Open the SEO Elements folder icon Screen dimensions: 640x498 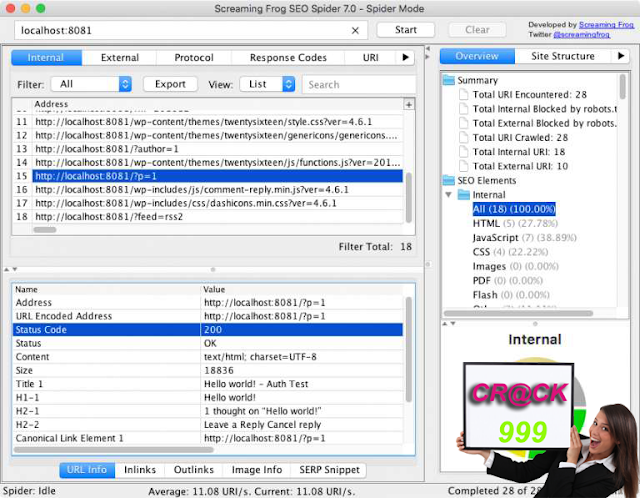point(449,180)
